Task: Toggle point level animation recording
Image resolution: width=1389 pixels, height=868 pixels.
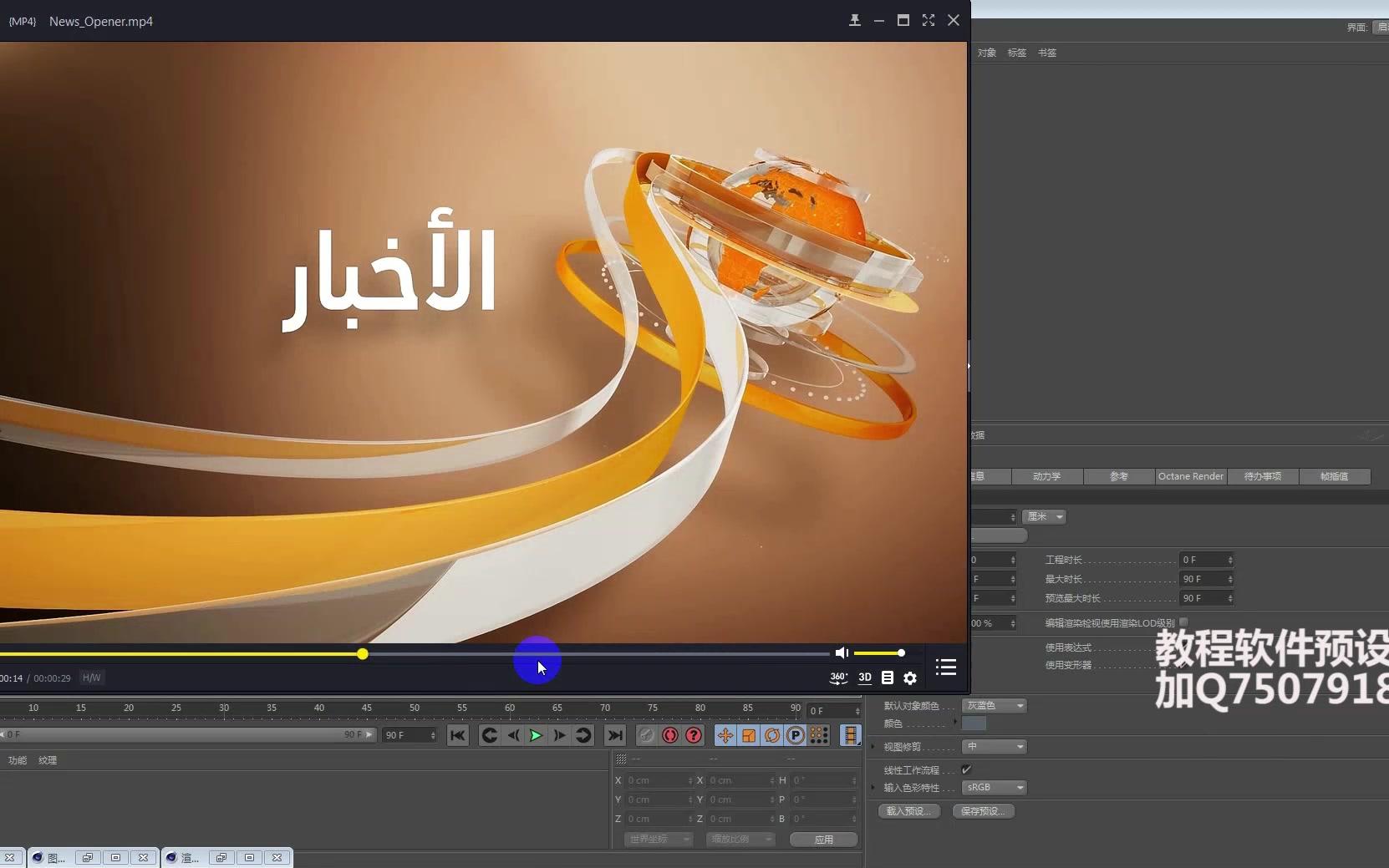Action: tap(819, 735)
